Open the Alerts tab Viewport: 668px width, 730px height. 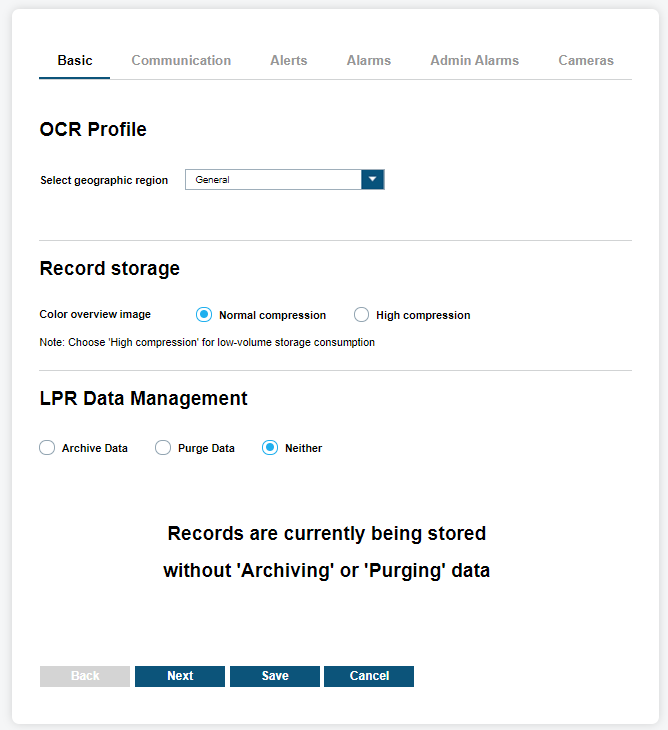click(x=288, y=61)
